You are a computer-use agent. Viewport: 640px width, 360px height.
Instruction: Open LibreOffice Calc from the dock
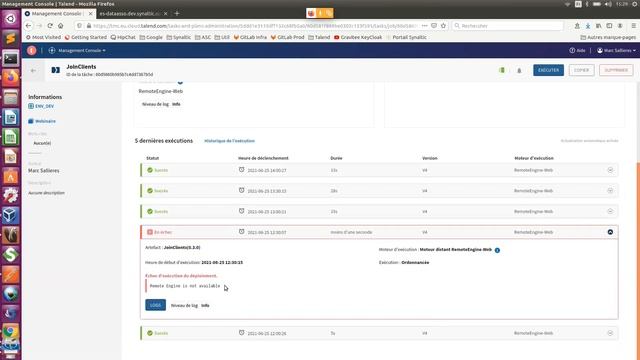tap(11, 137)
